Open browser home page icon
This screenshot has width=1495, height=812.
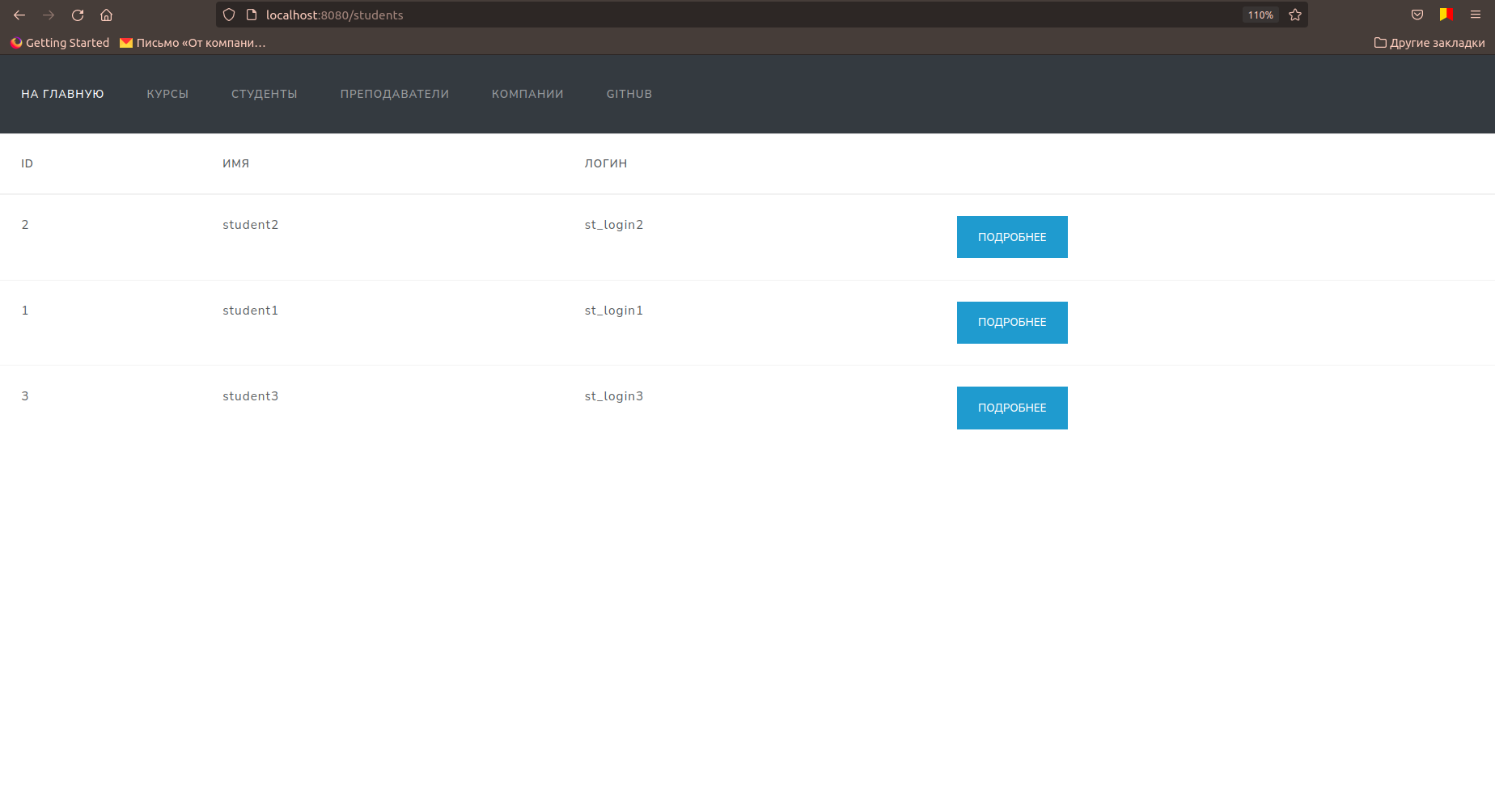(x=106, y=15)
